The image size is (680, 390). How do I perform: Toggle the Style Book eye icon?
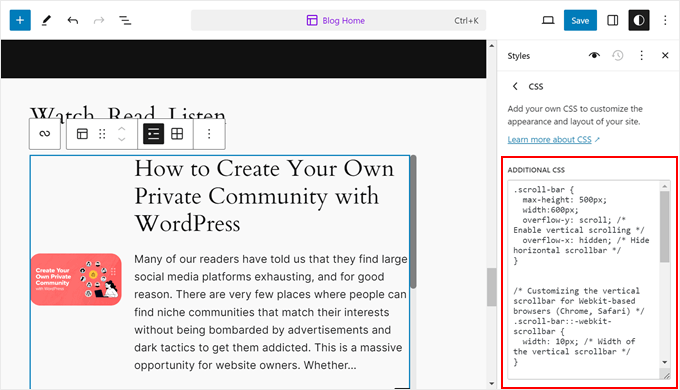click(x=594, y=56)
